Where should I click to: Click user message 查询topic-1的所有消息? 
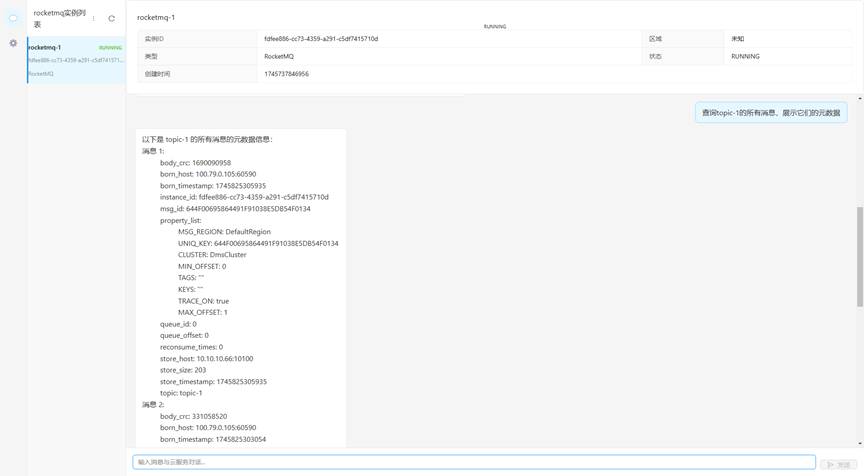771,113
